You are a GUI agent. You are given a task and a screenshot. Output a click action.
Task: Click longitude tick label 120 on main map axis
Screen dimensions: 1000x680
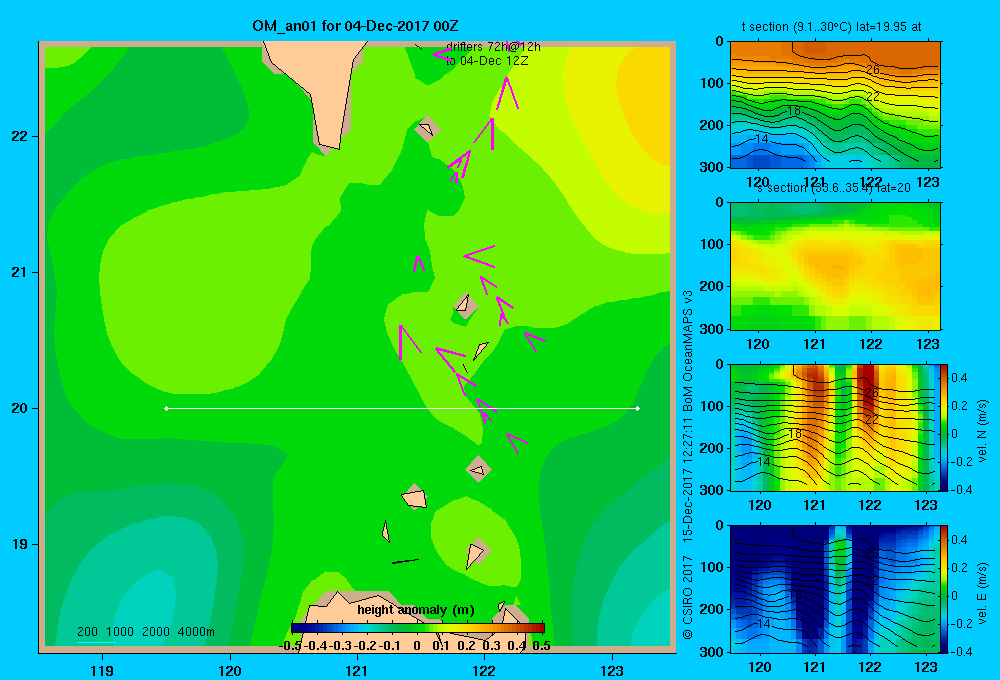pos(230,670)
